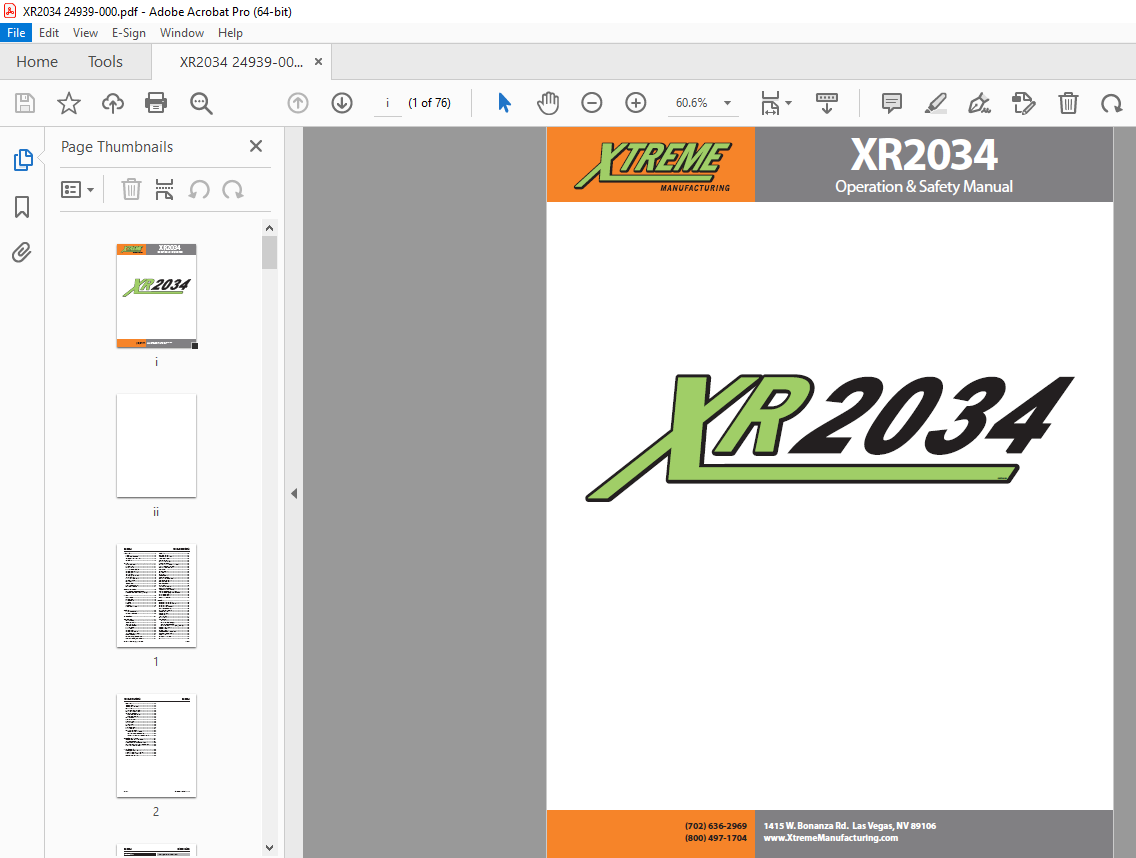Activate the Hand pan tool
The image size is (1136, 858).
pyautogui.click(x=548, y=103)
